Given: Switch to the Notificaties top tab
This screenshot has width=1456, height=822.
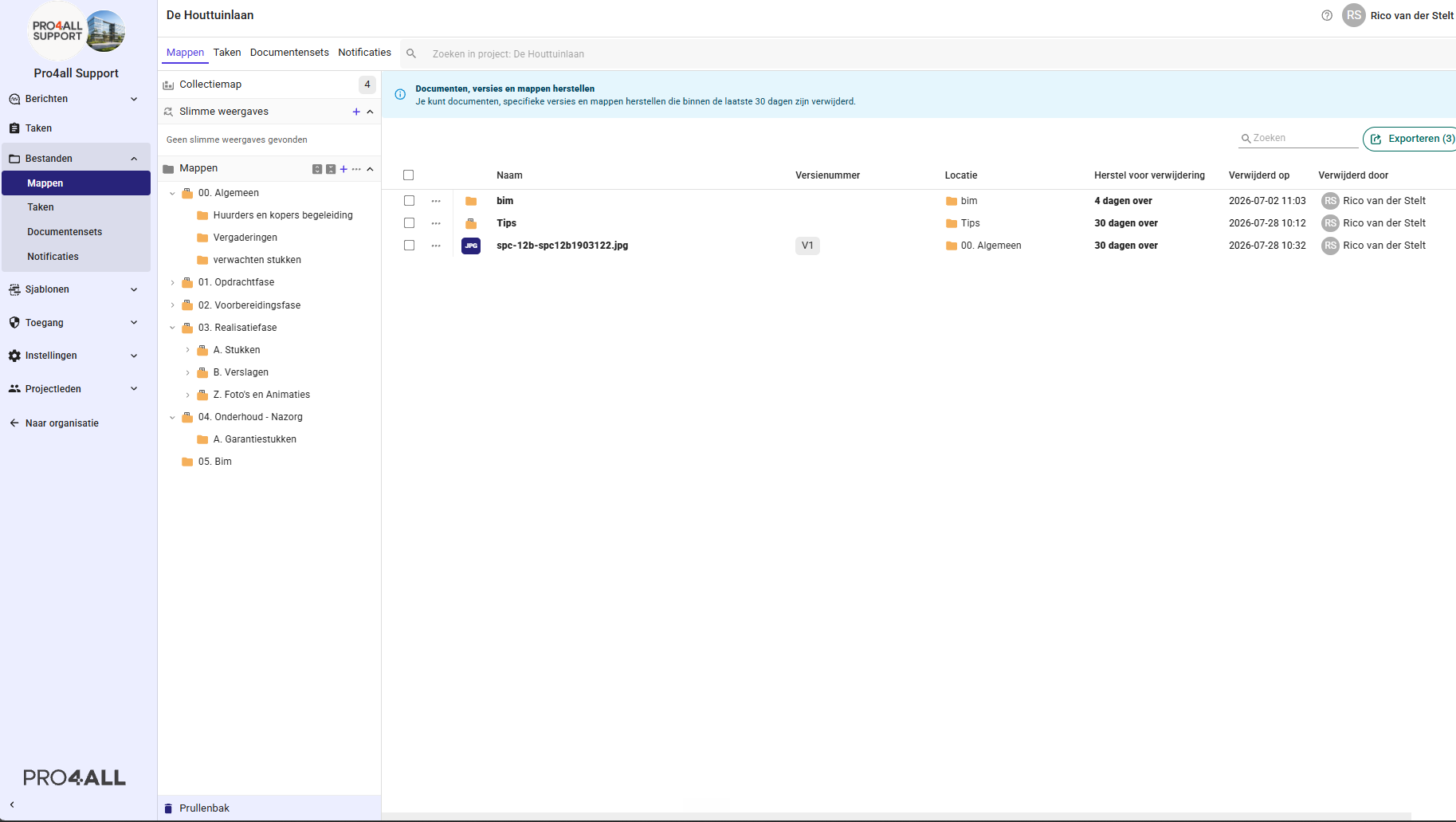Looking at the screenshot, I should [364, 53].
